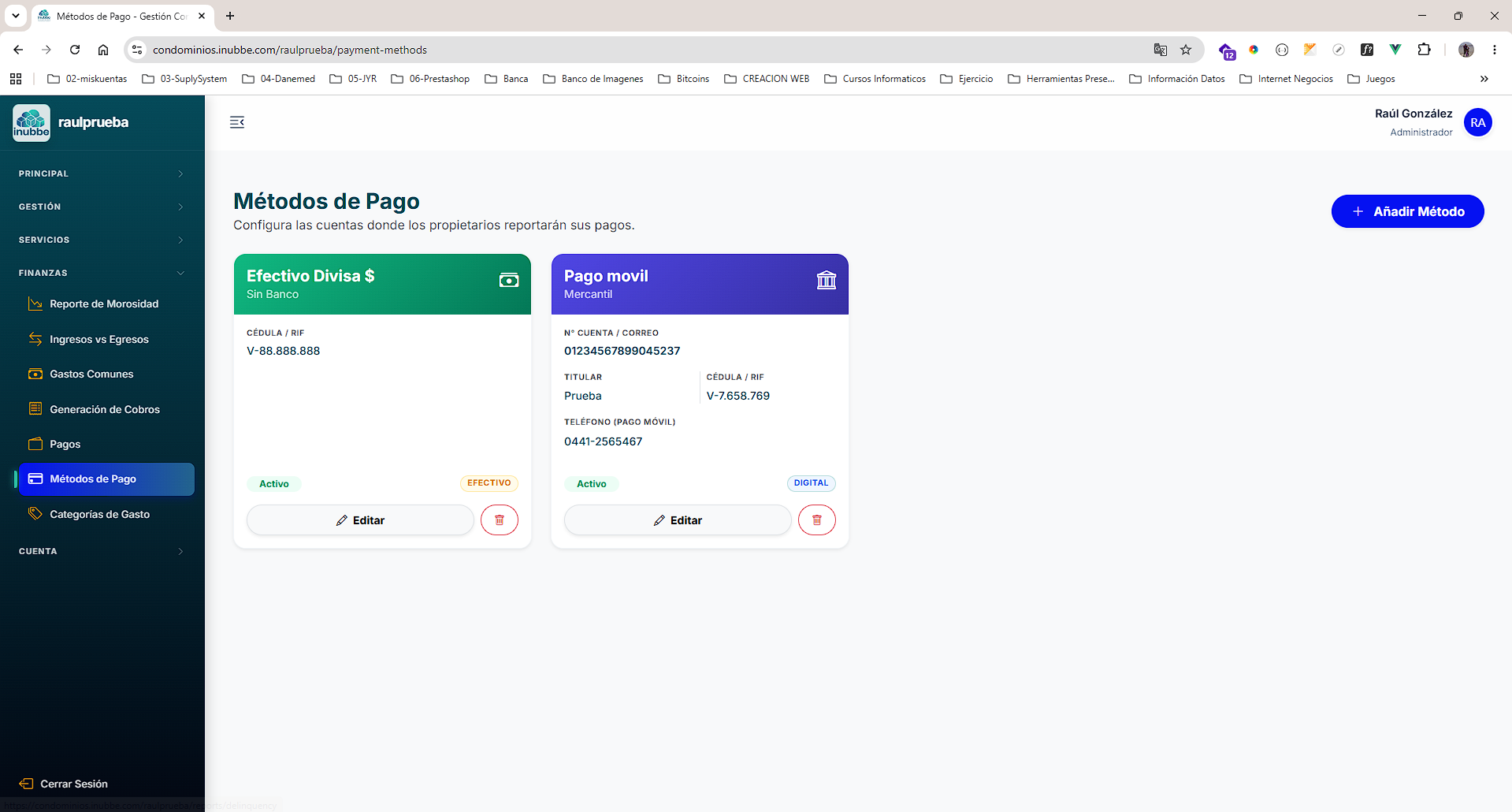Go to Gastos Comunes
This screenshot has height=812, width=1512.
point(91,374)
